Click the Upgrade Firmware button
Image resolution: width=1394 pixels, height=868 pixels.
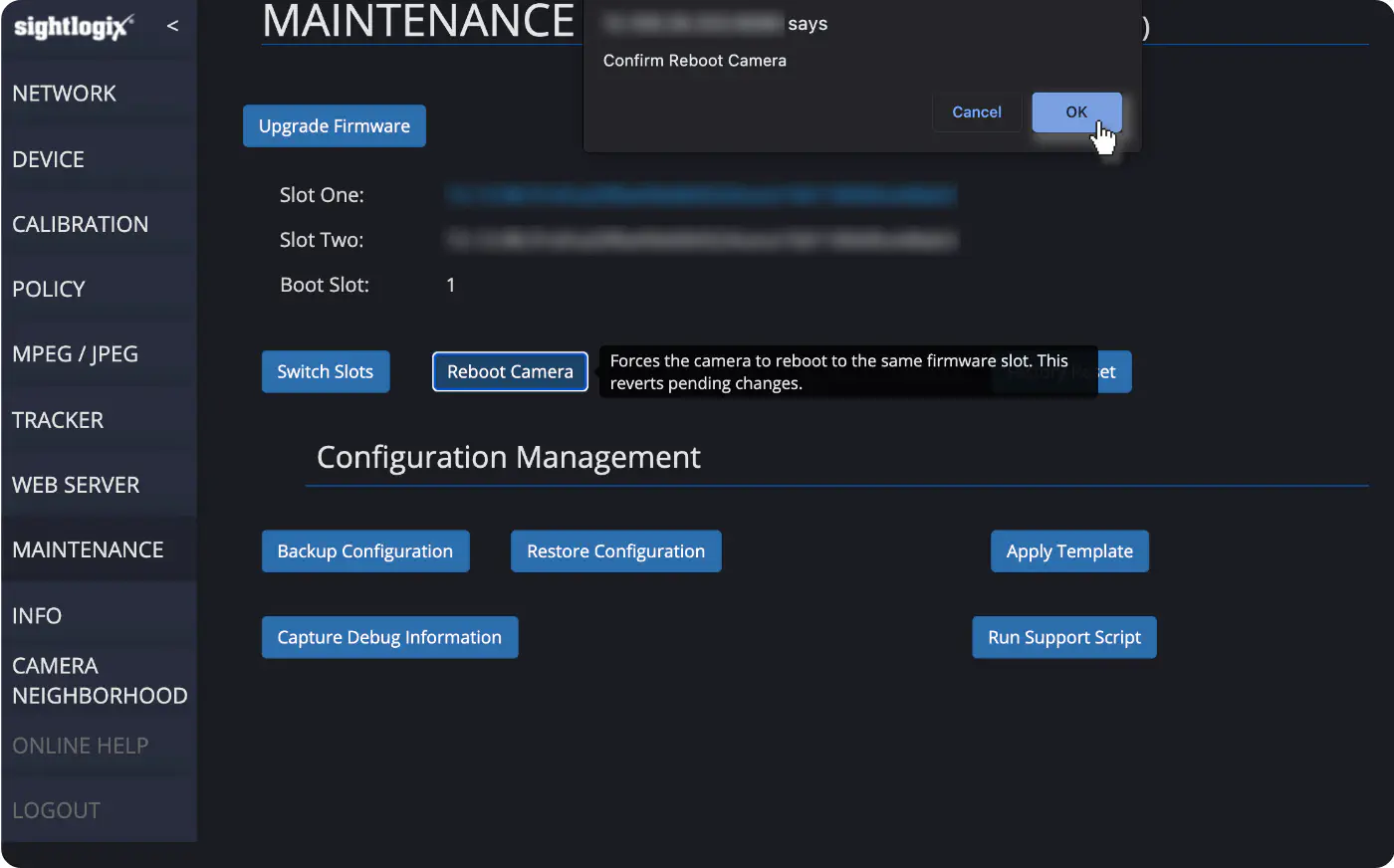pyautogui.click(x=335, y=125)
